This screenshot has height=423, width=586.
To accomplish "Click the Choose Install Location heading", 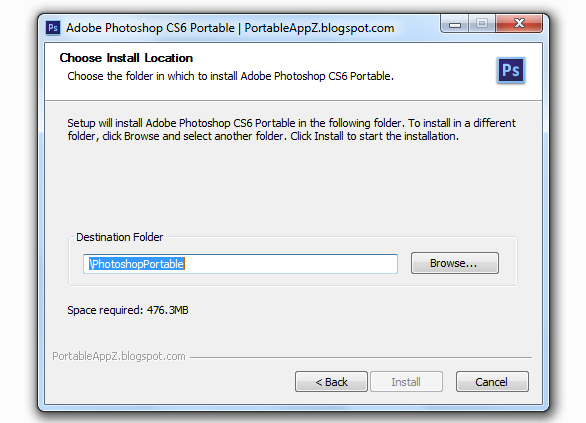I will point(126,58).
